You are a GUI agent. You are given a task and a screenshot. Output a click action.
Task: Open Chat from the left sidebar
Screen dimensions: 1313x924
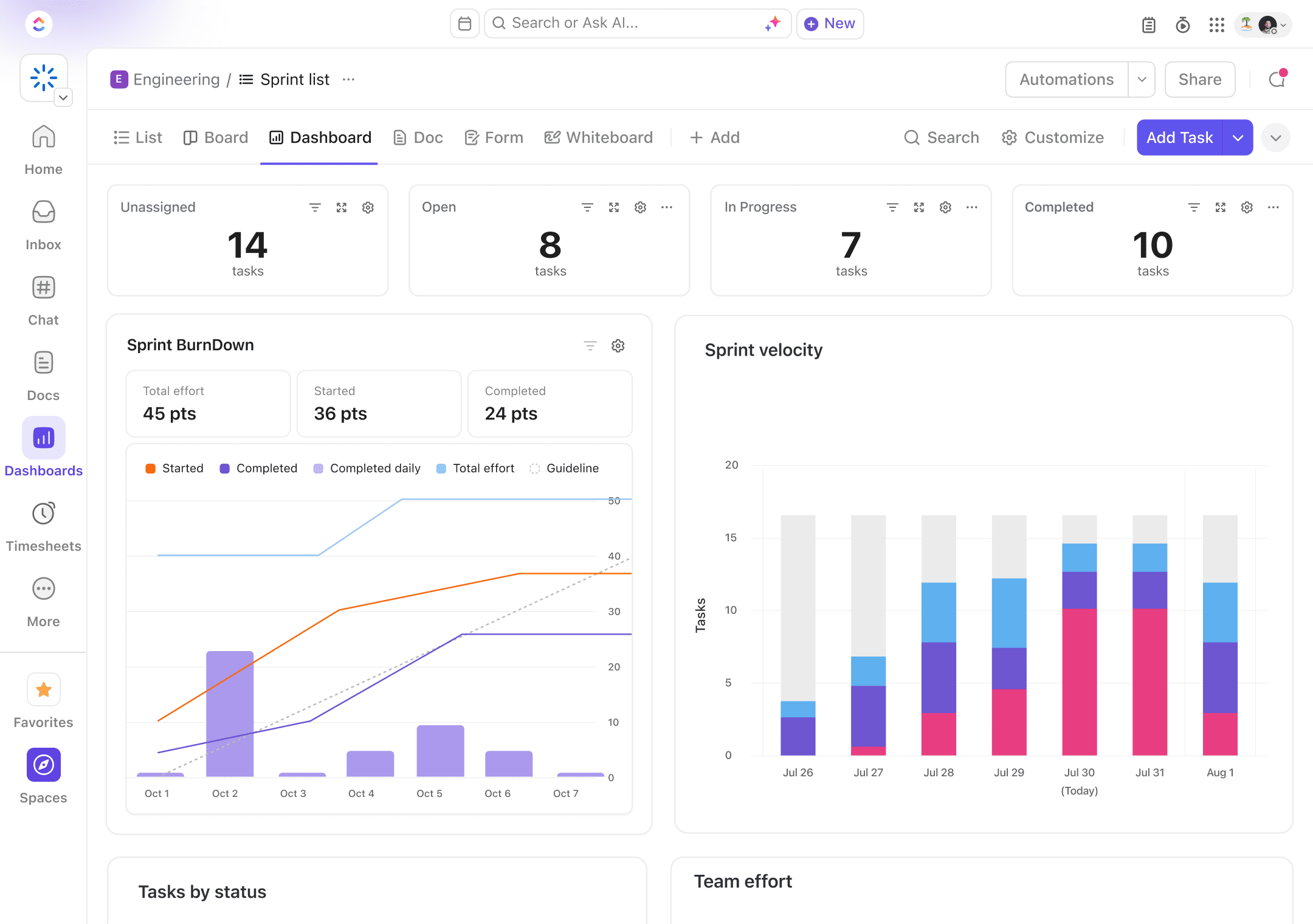click(x=43, y=288)
